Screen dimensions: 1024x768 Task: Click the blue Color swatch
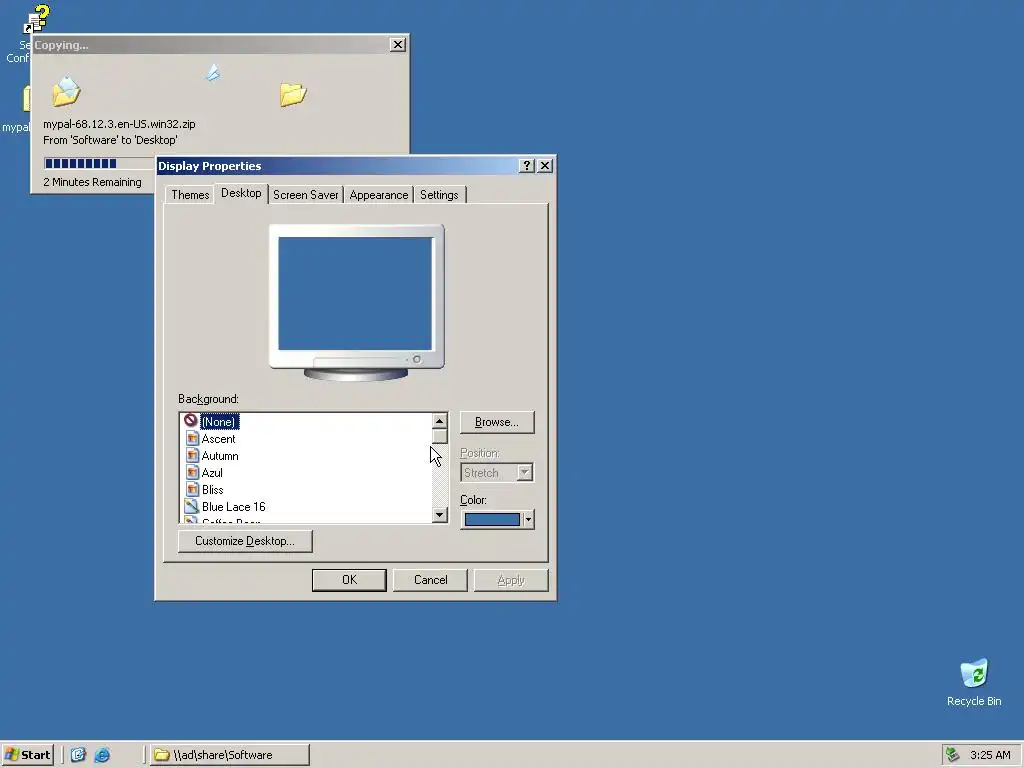pos(492,519)
